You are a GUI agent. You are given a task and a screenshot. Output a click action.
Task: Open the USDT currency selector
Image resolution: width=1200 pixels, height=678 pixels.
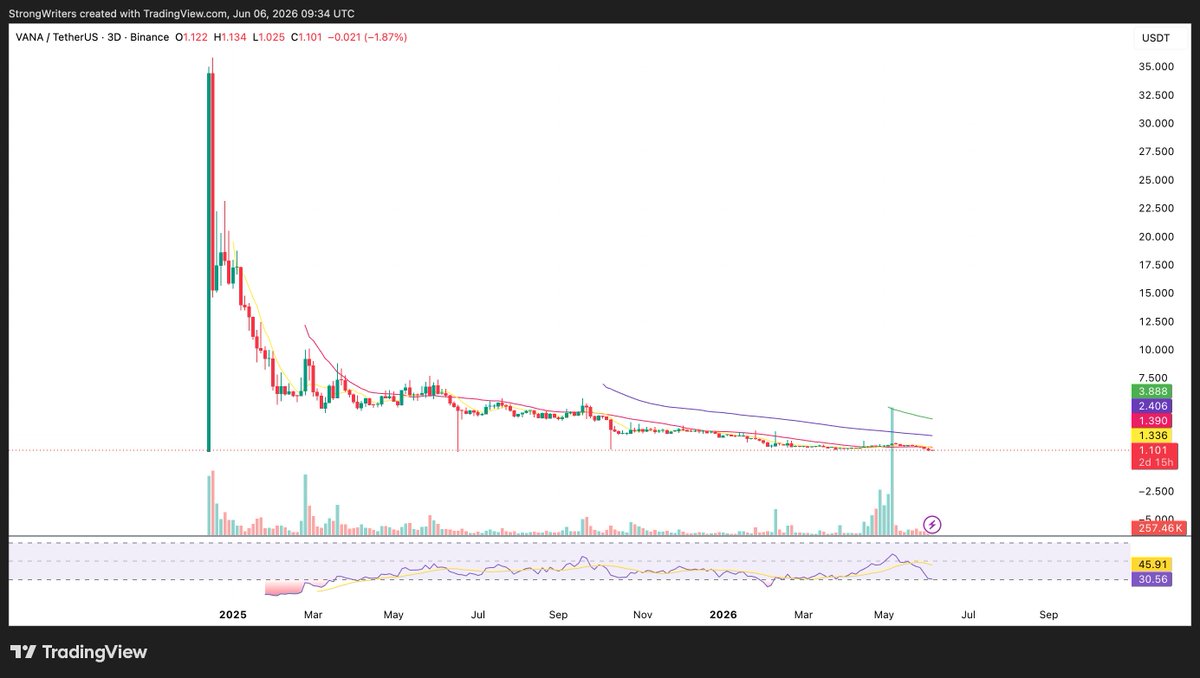[1155, 38]
